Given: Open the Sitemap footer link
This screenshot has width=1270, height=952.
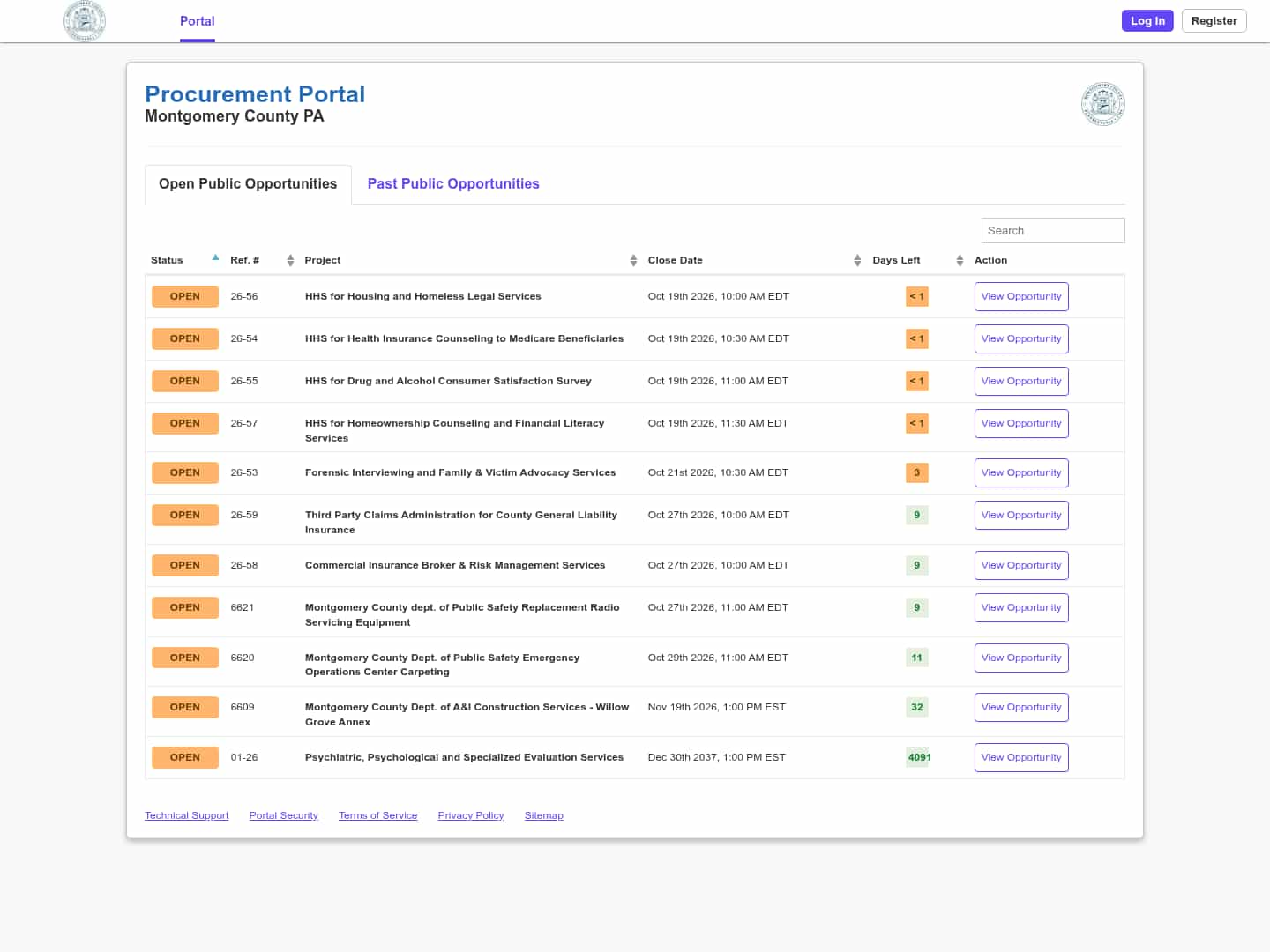Looking at the screenshot, I should [x=544, y=816].
